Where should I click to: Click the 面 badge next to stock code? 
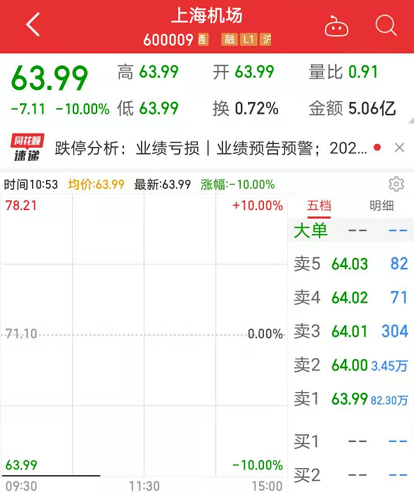[203, 40]
